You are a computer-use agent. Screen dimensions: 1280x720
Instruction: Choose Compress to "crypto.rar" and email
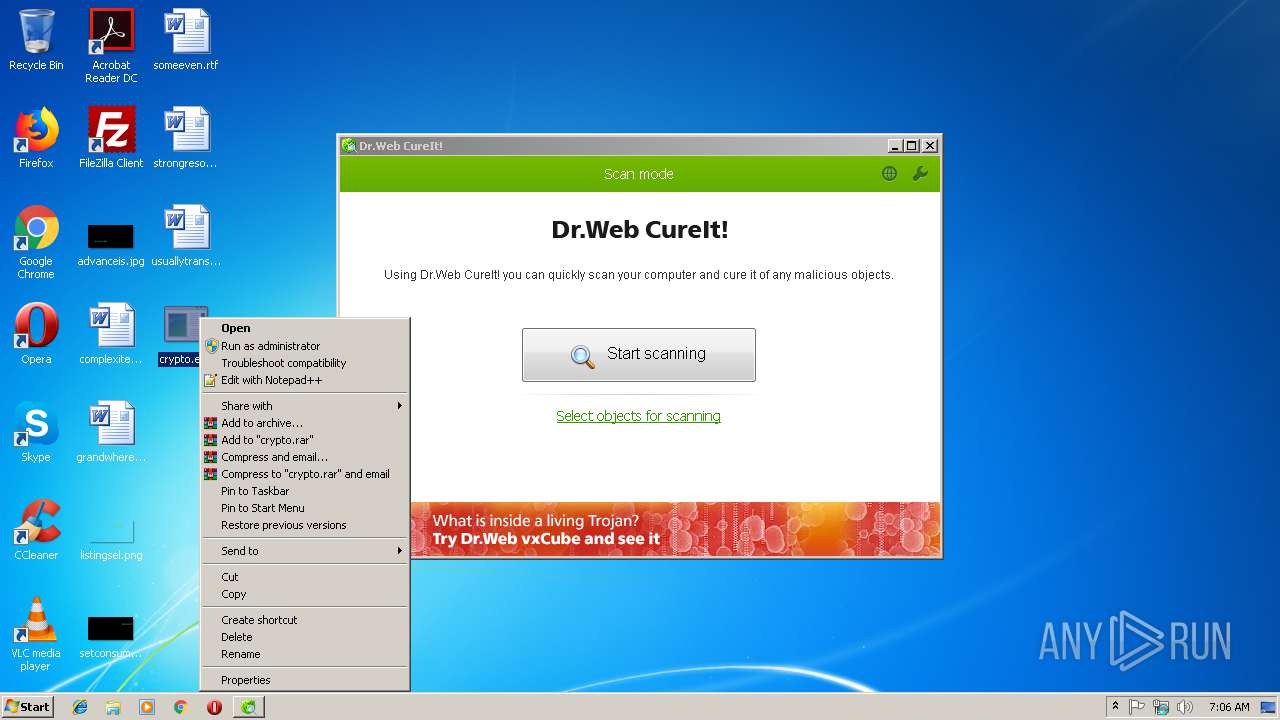[x=305, y=474]
